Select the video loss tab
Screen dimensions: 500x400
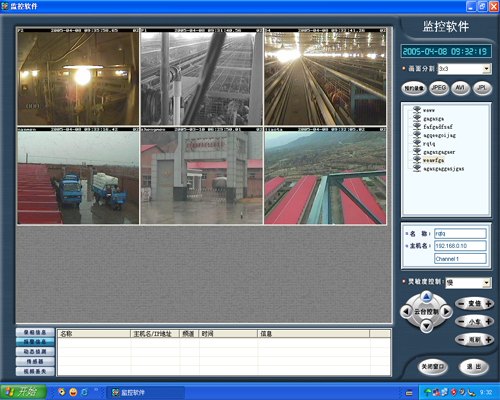tap(35, 371)
